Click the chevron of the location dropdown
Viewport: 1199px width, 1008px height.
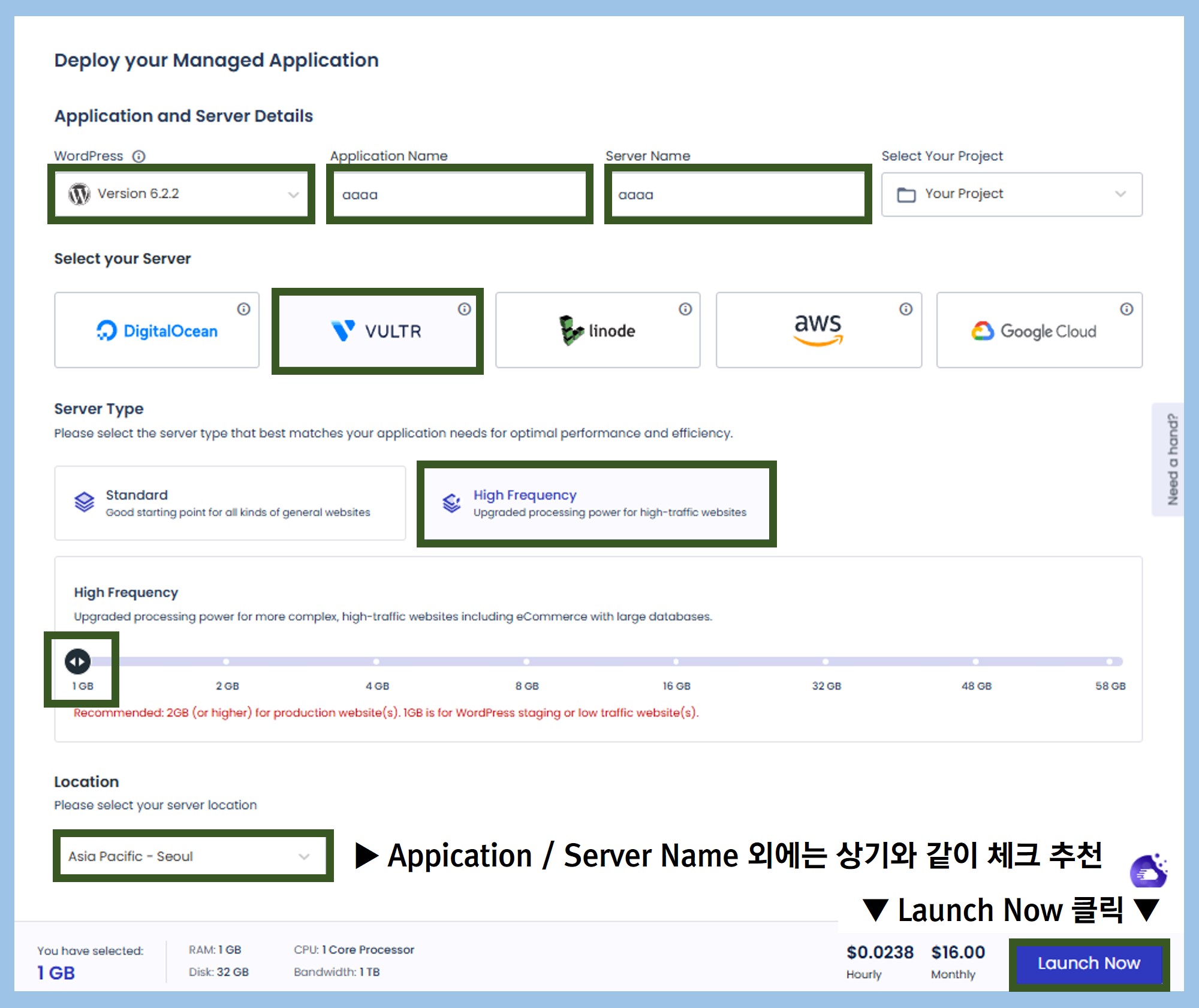(305, 857)
